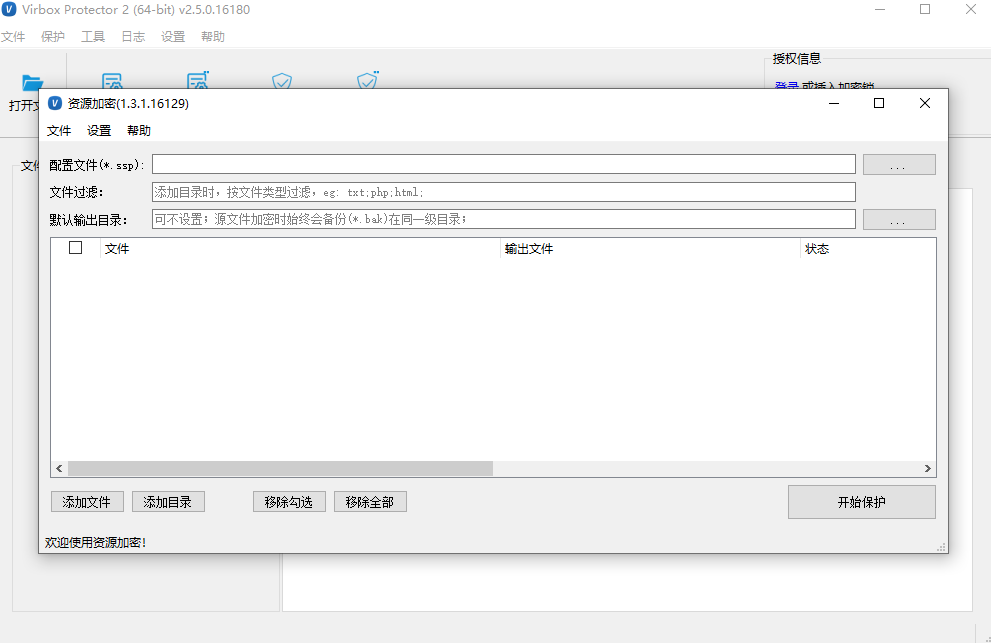
Task: Click the horizontal scrollbar thumb in file list
Action: tap(281, 468)
